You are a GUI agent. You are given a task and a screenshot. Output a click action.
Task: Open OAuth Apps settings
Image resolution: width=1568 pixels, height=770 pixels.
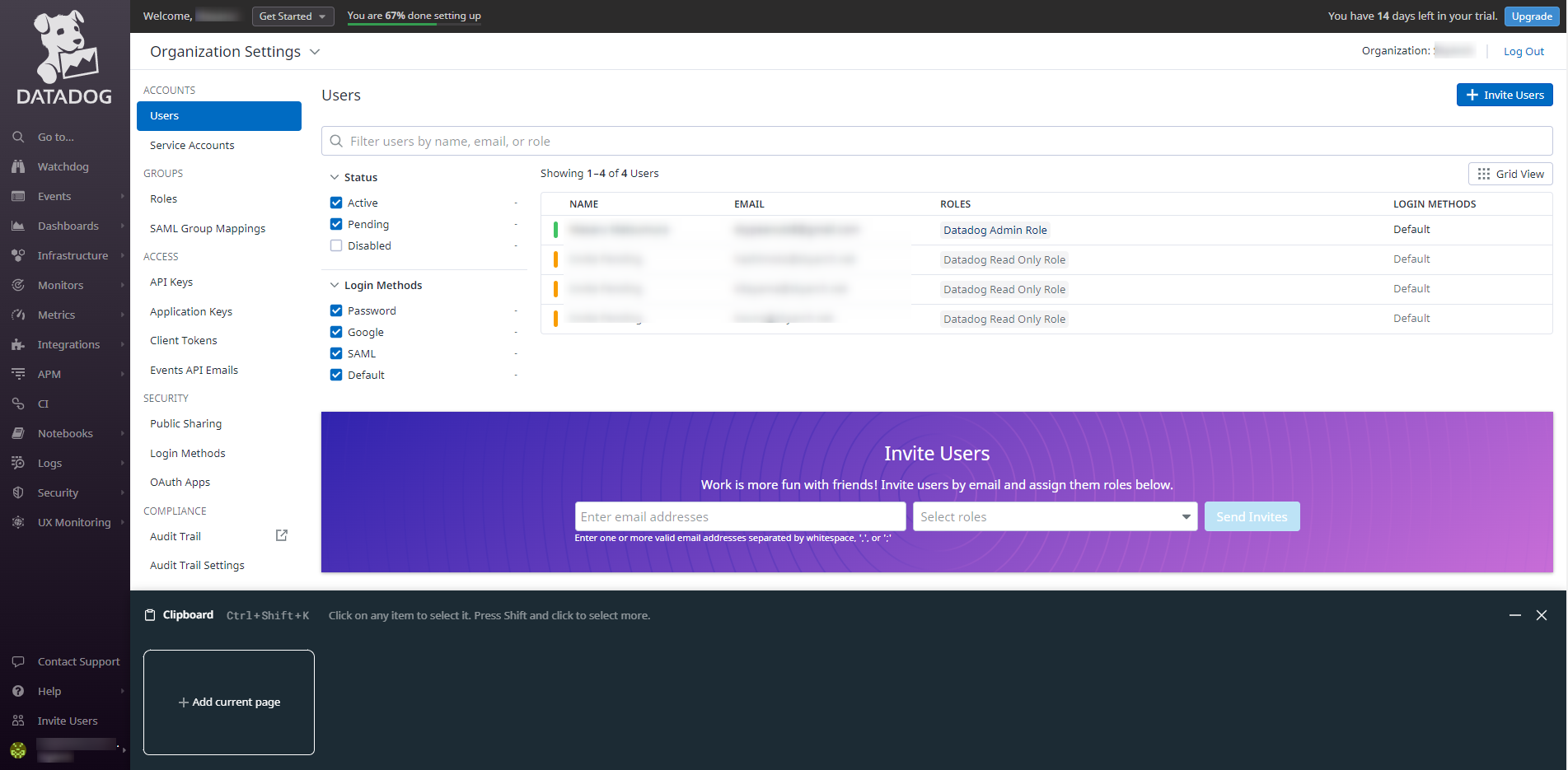(180, 482)
